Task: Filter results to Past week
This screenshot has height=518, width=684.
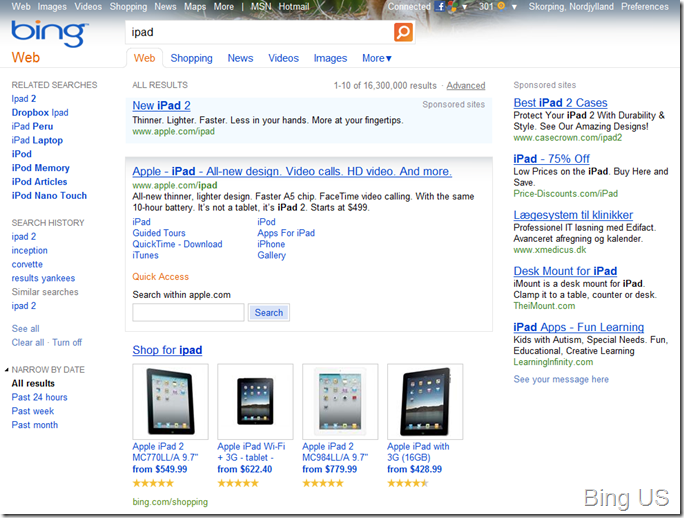Action: [x=33, y=411]
